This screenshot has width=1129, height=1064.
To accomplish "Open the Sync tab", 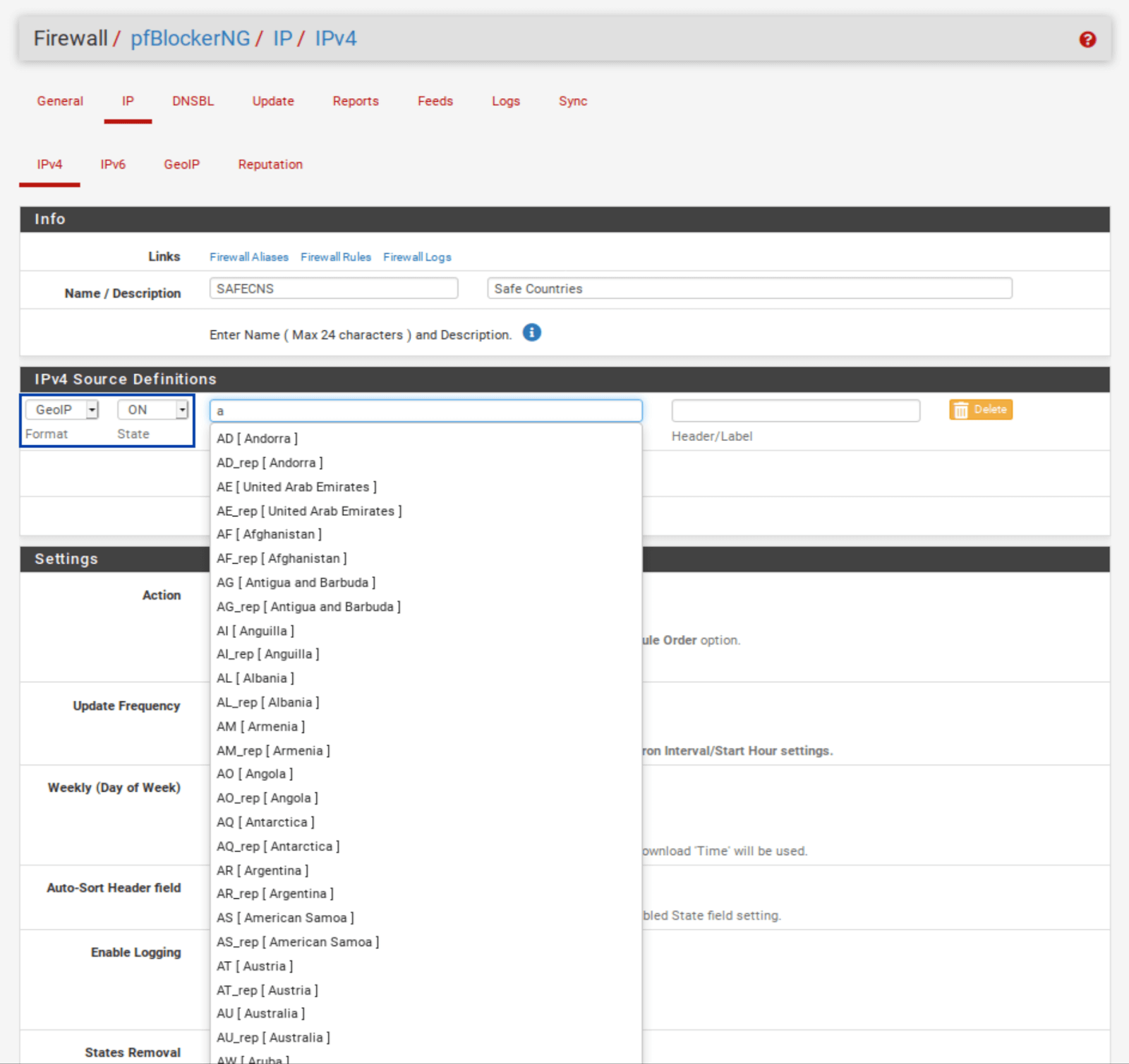I will 573,101.
